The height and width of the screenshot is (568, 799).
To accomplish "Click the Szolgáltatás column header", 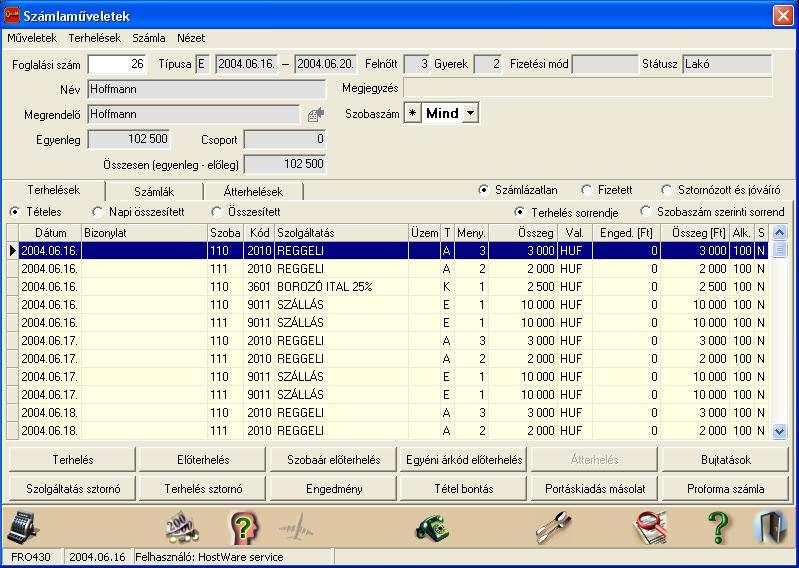I will pyautogui.click(x=341, y=233).
